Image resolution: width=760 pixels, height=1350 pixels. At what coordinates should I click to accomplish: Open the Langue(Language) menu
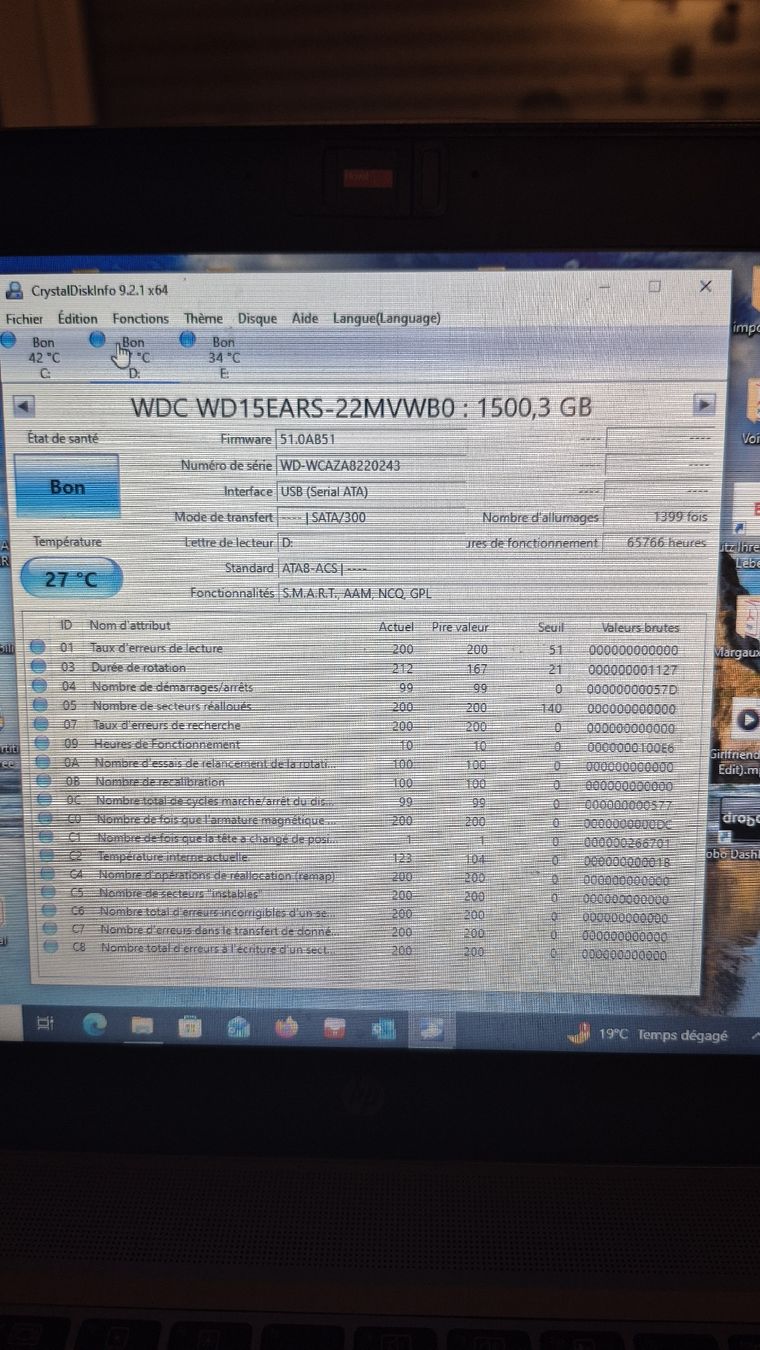pos(387,318)
